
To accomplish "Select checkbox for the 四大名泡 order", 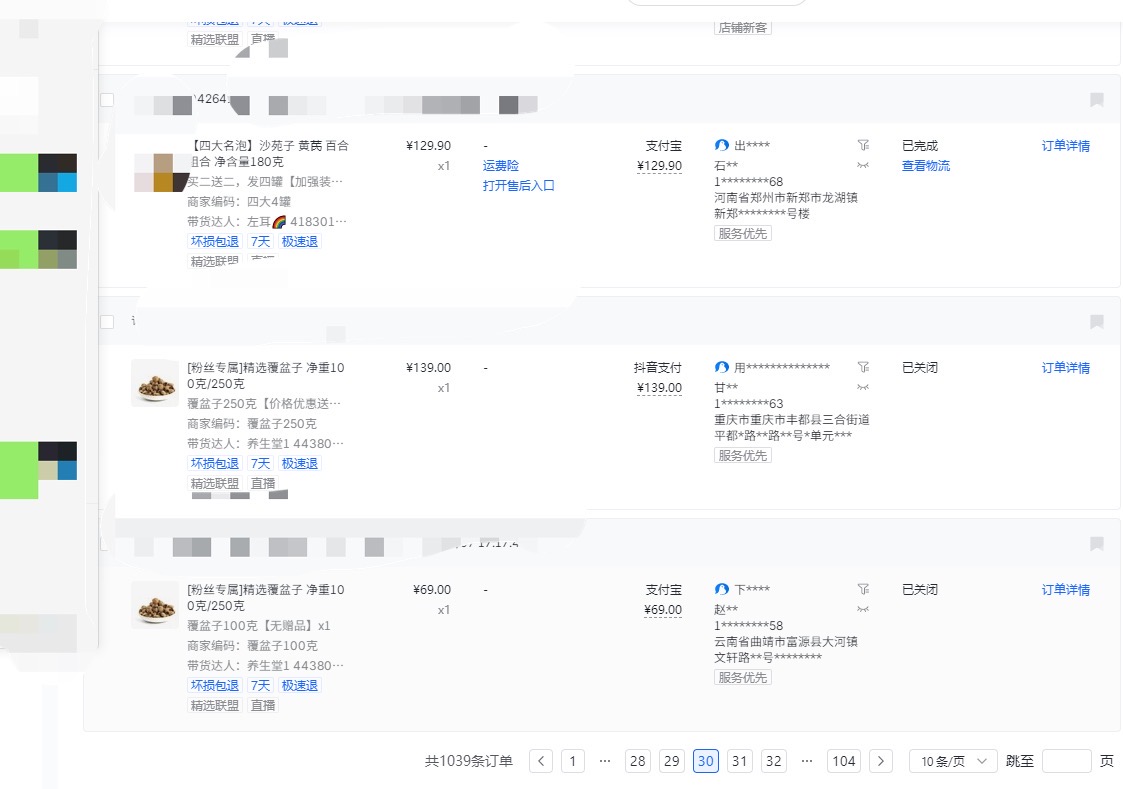I will click(x=107, y=100).
